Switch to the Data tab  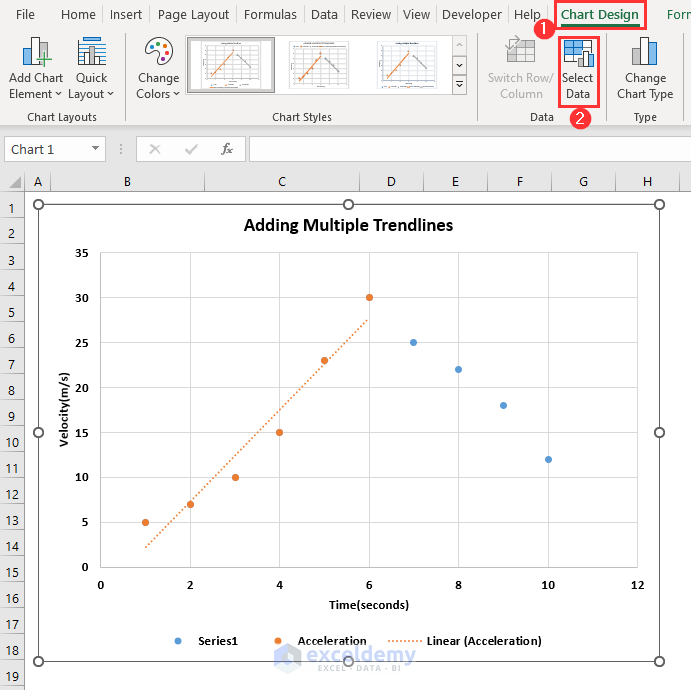click(324, 15)
